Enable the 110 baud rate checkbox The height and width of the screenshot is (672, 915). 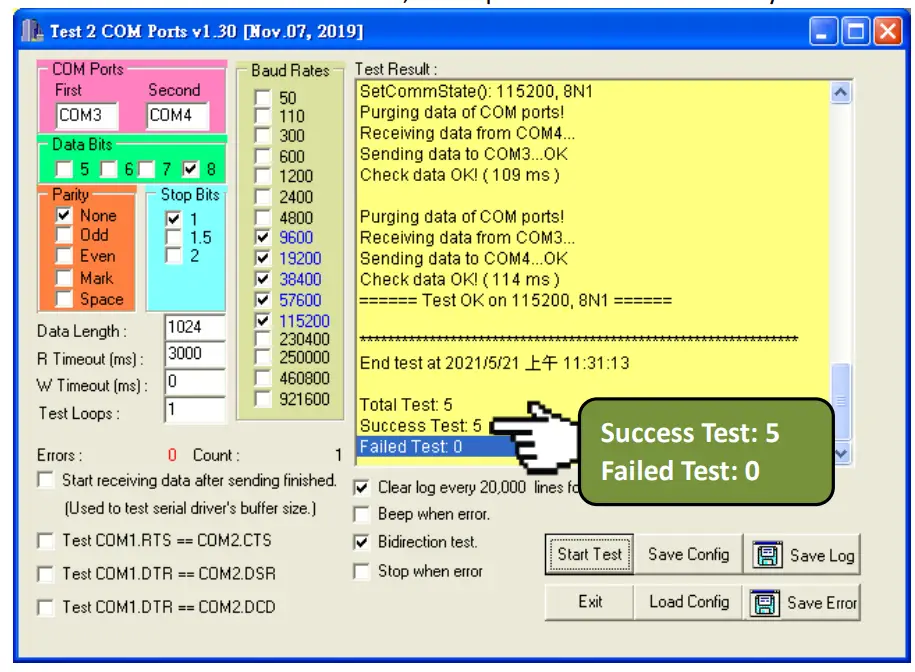click(263, 116)
